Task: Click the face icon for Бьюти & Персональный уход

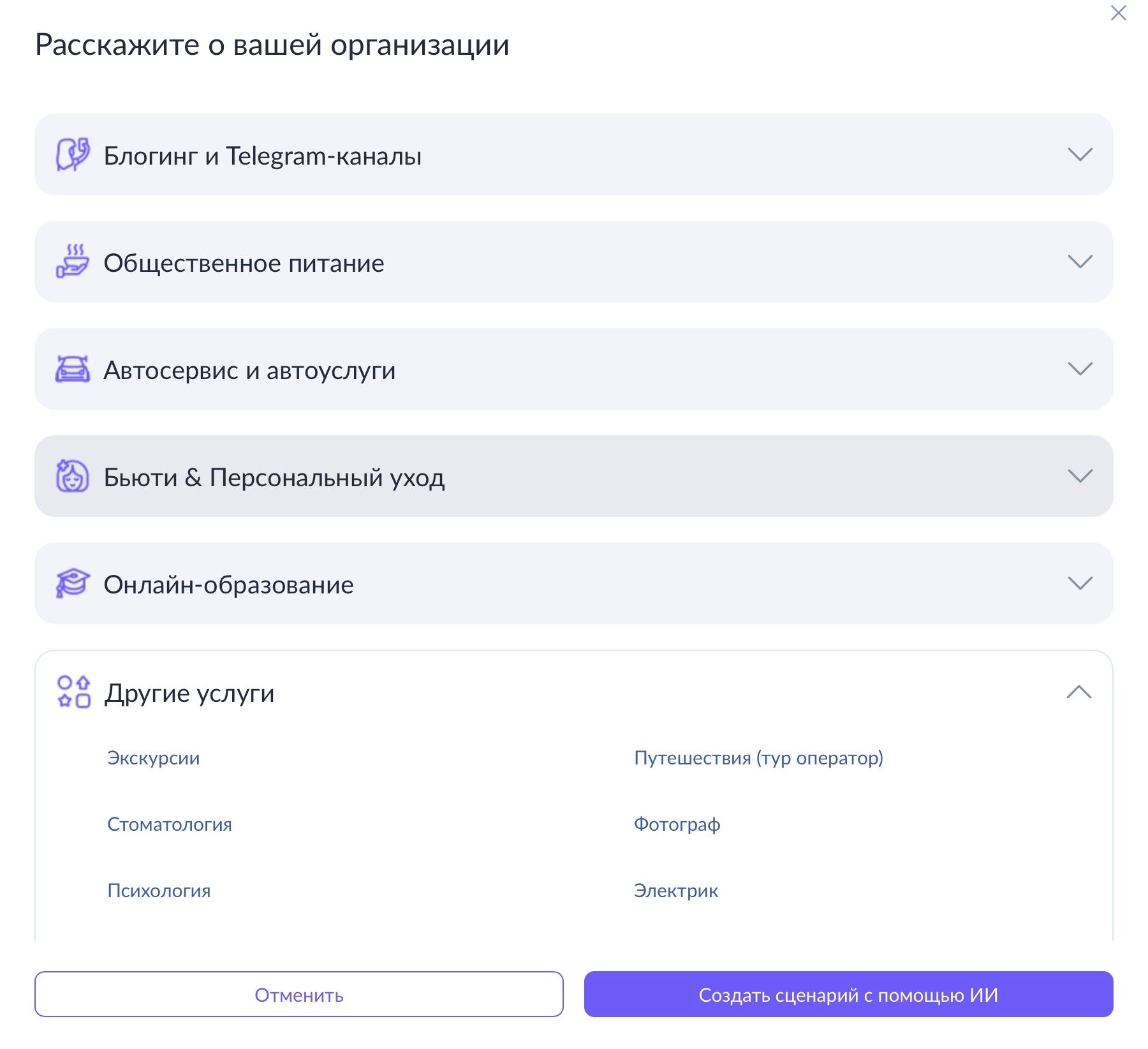Action: click(x=72, y=476)
